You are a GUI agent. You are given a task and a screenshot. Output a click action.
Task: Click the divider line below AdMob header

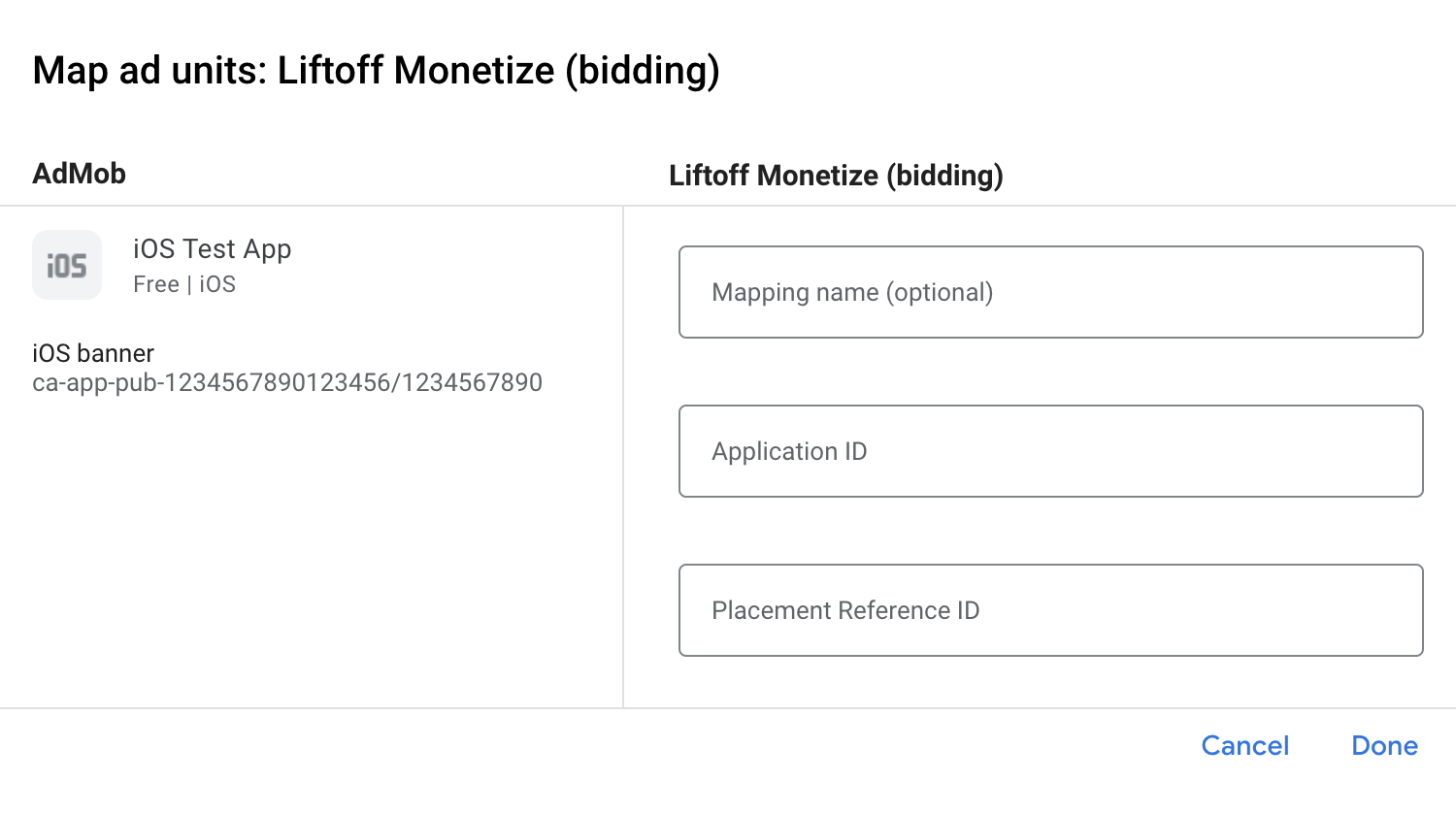click(x=311, y=206)
